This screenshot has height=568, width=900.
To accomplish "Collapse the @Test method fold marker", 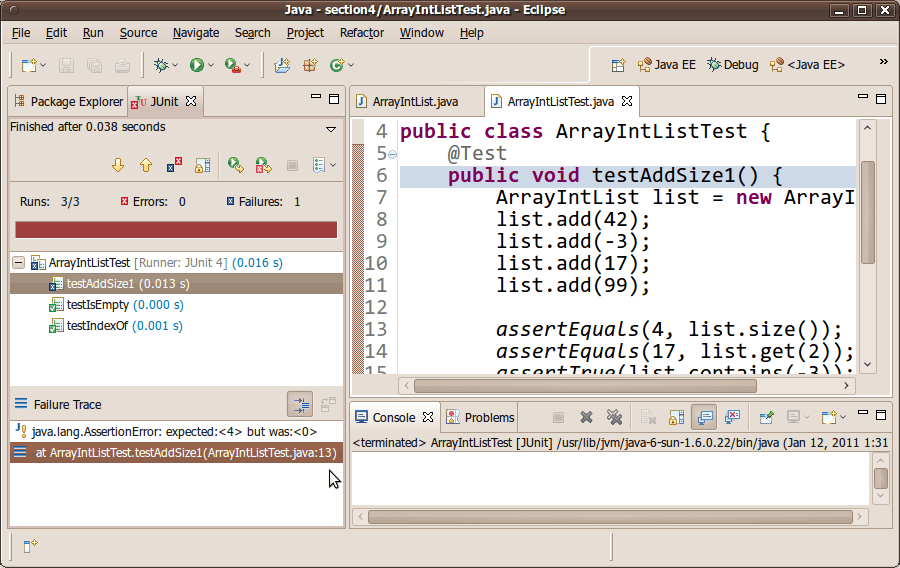I will [393, 154].
